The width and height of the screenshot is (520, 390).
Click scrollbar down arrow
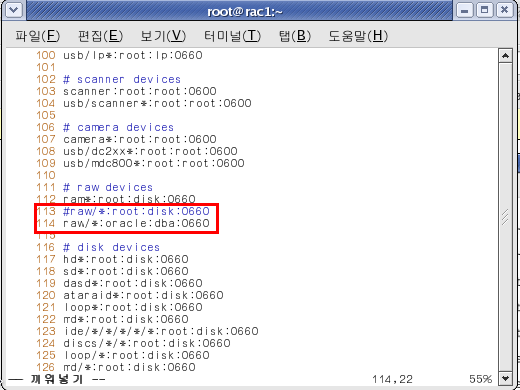click(505, 379)
